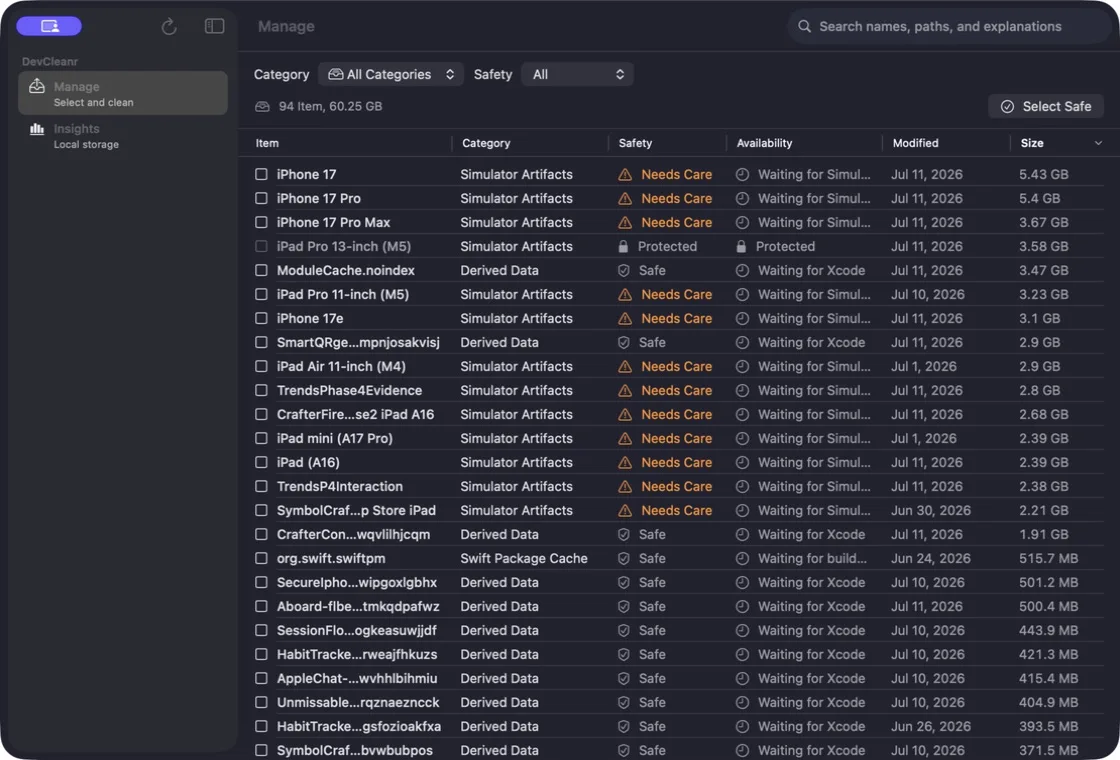Click the Safe shield icon for org.swift.swiftpm
The height and width of the screenshot is (760, 1120).
click(624, 559)
